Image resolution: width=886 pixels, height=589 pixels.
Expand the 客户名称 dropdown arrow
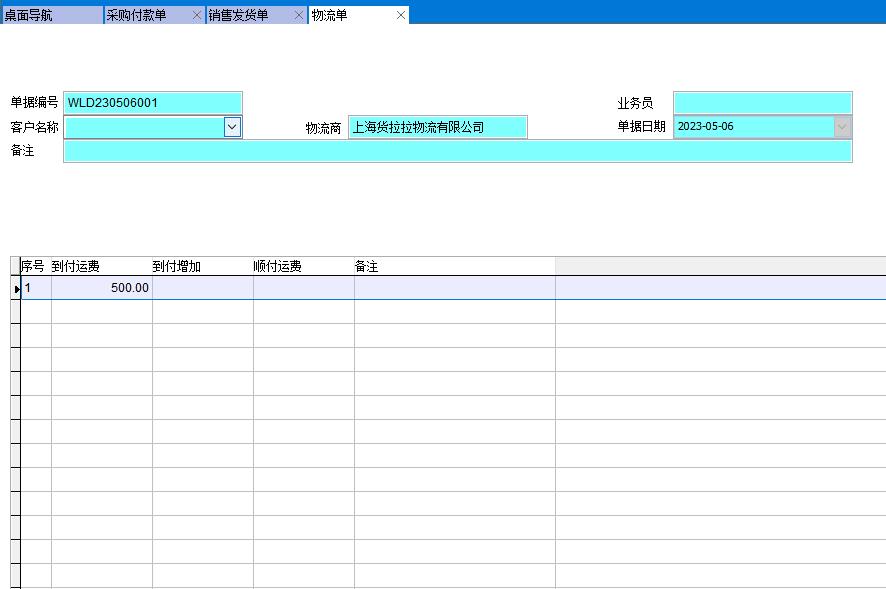point(232,127)
